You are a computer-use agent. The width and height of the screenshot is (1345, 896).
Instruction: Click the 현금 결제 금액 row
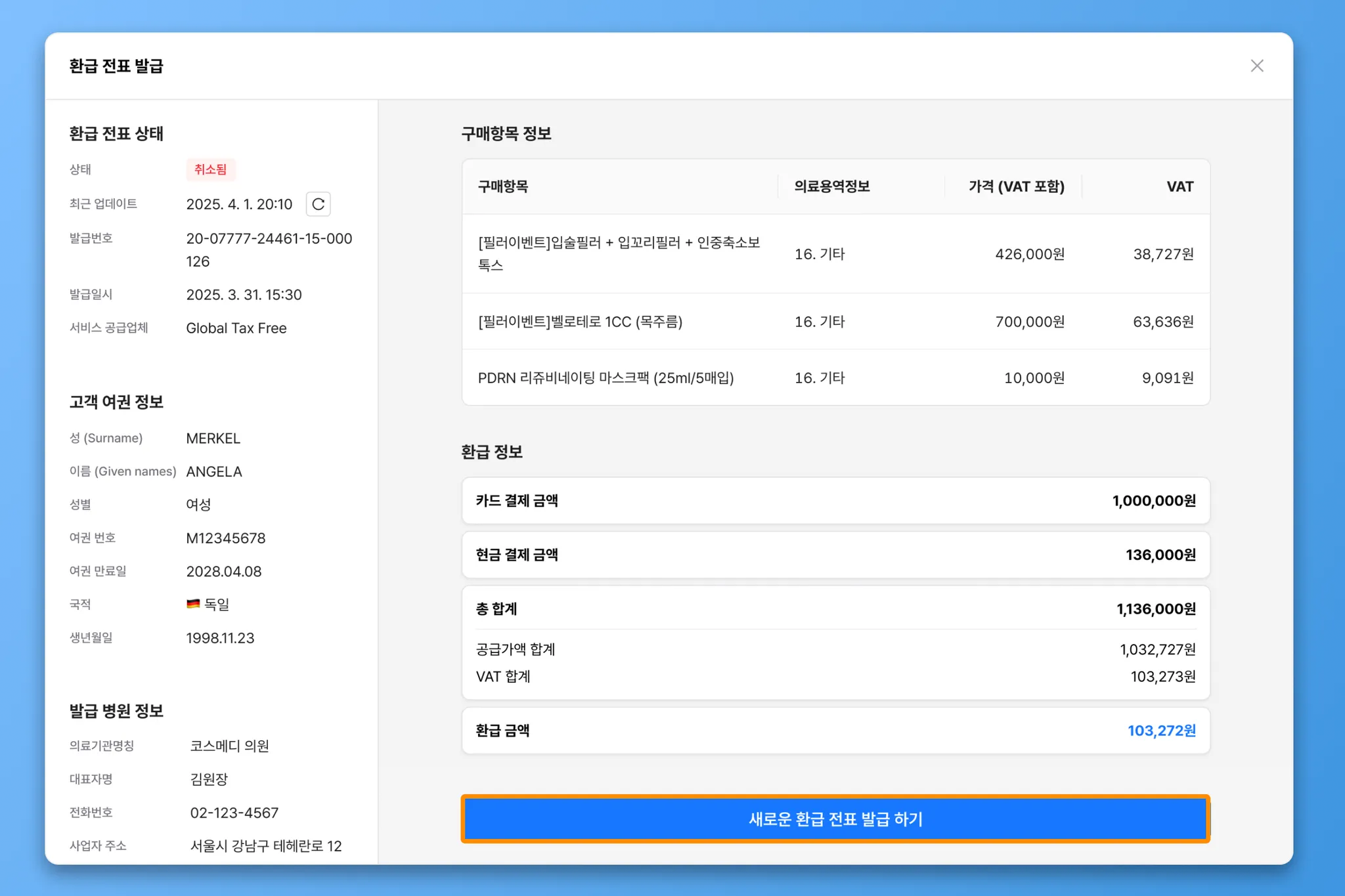[835, 555]
